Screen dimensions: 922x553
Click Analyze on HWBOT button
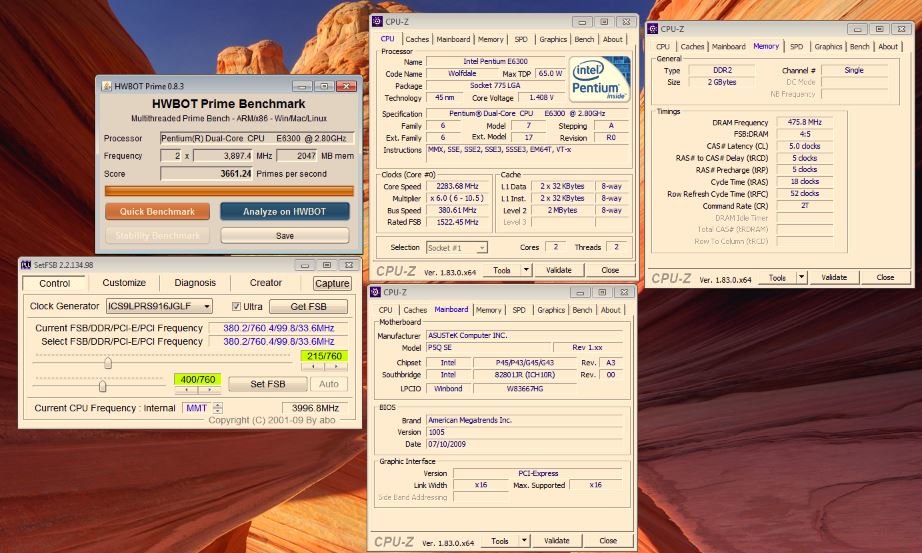pyautogui.click(x=285, y=212)
